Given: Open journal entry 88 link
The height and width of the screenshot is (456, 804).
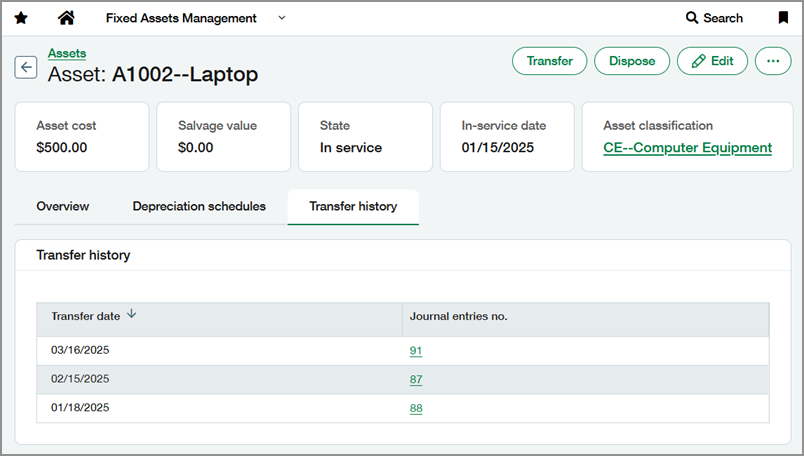Looking at the screenshot, I should [416, 409].
